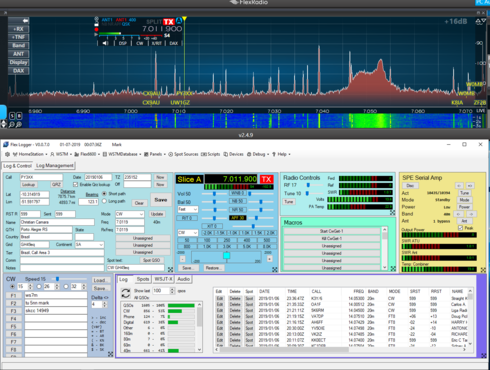Click the Spot QSO button

pos(152,260)
